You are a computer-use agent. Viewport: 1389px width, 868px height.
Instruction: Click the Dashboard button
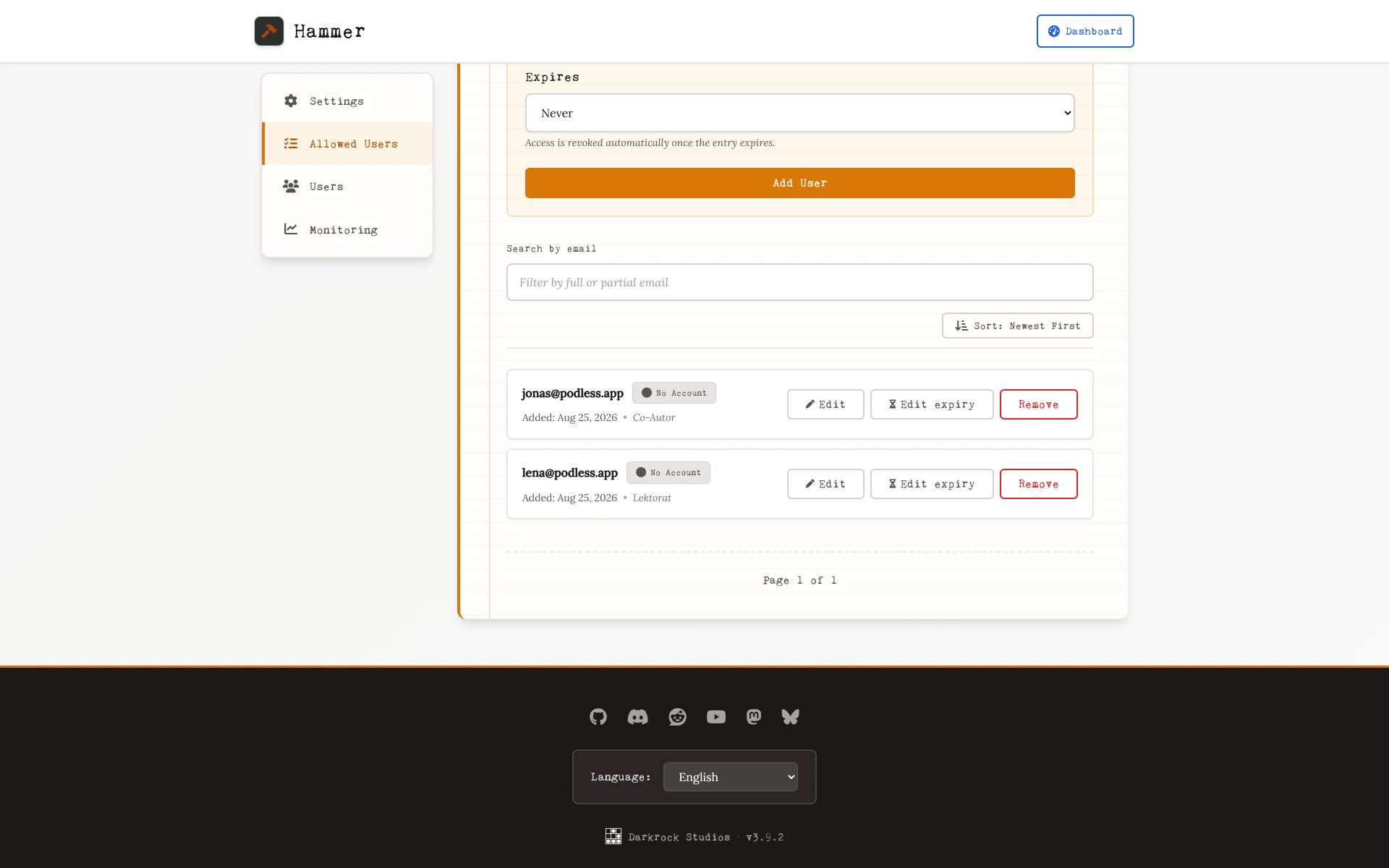[1085, 31]
